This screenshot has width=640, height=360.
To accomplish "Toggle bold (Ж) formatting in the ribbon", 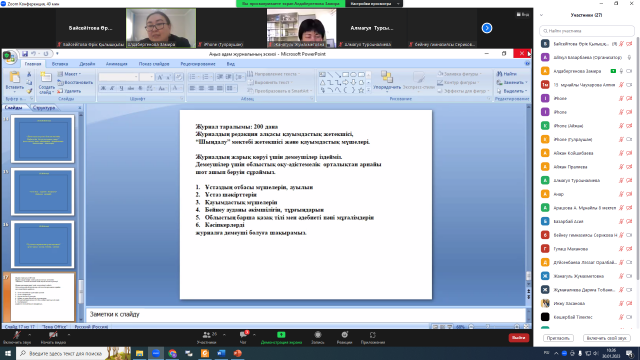I will point(103,88).
